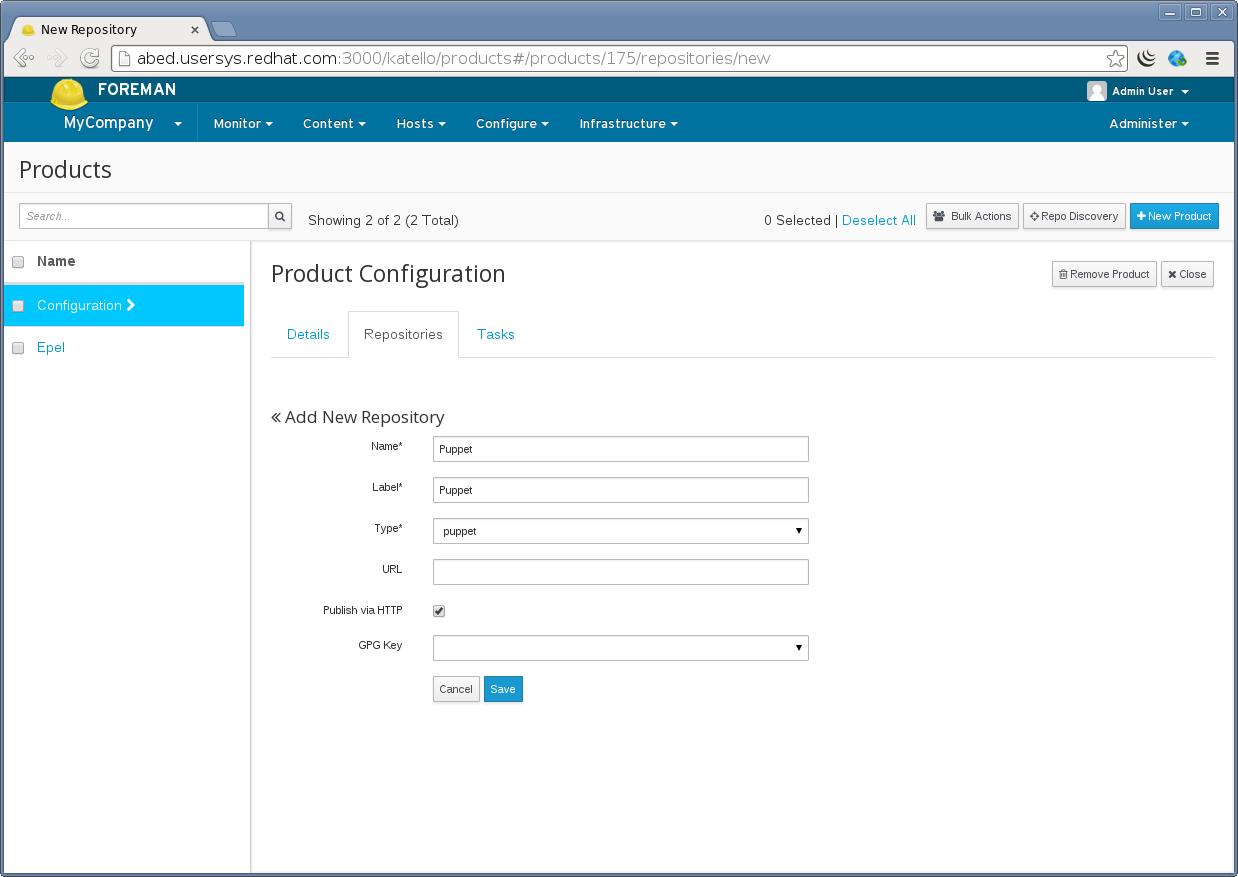Viewport: 1238px width, 877px height.
Task: Close the New Repository browser tab
Action: click(195, 30)
